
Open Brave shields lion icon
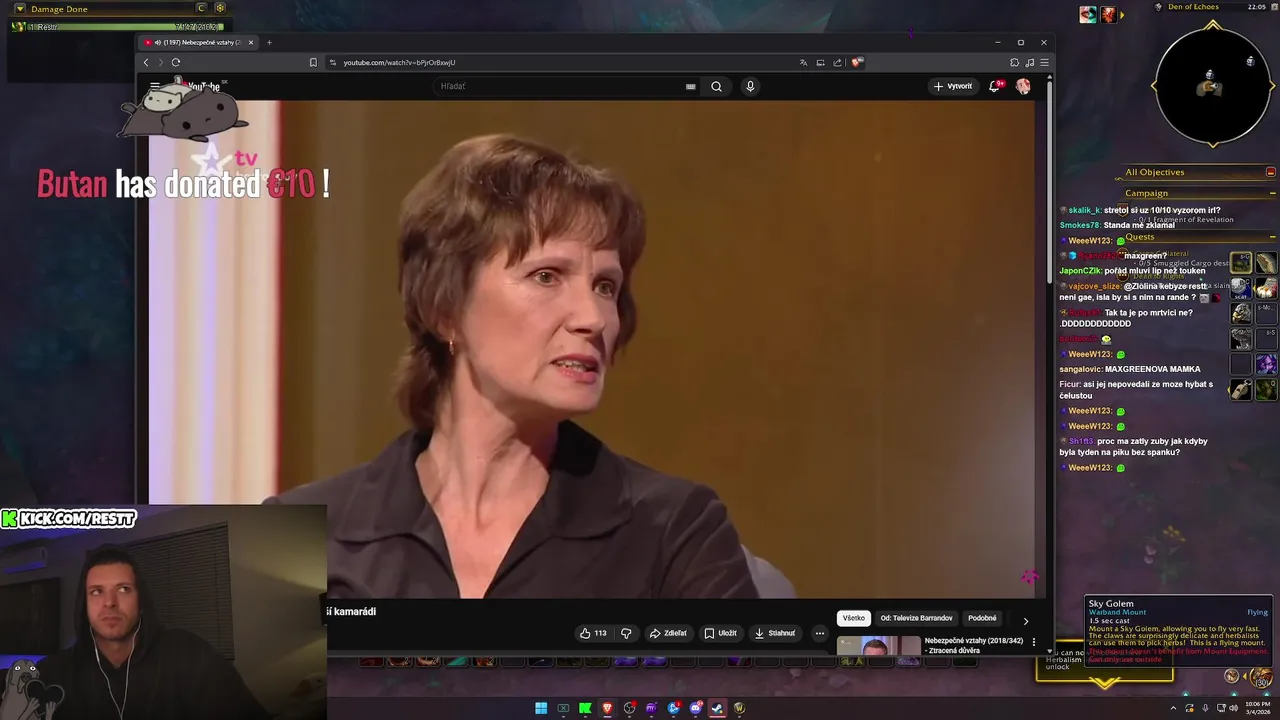857,62
